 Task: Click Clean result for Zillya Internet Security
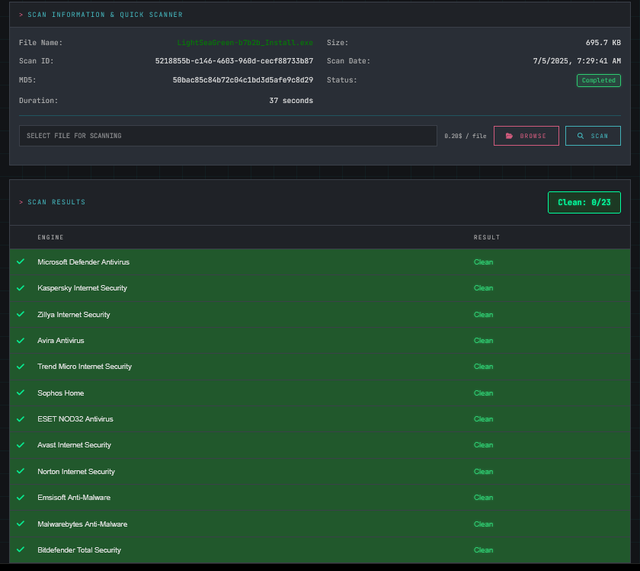point(483,315)
